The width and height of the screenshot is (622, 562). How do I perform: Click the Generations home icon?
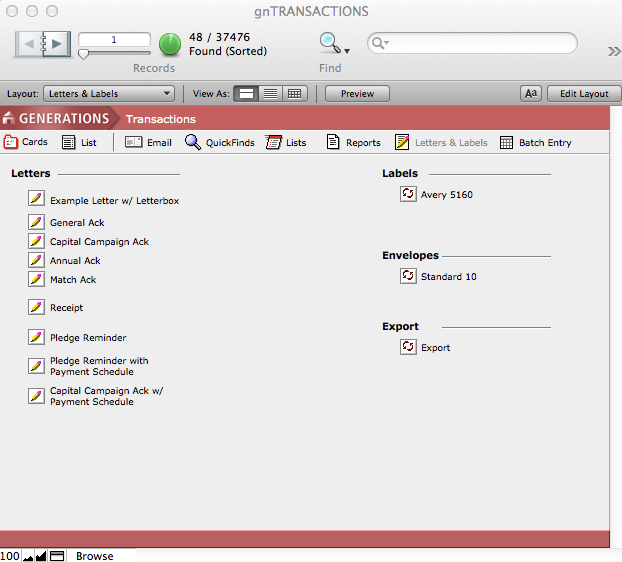9,119
